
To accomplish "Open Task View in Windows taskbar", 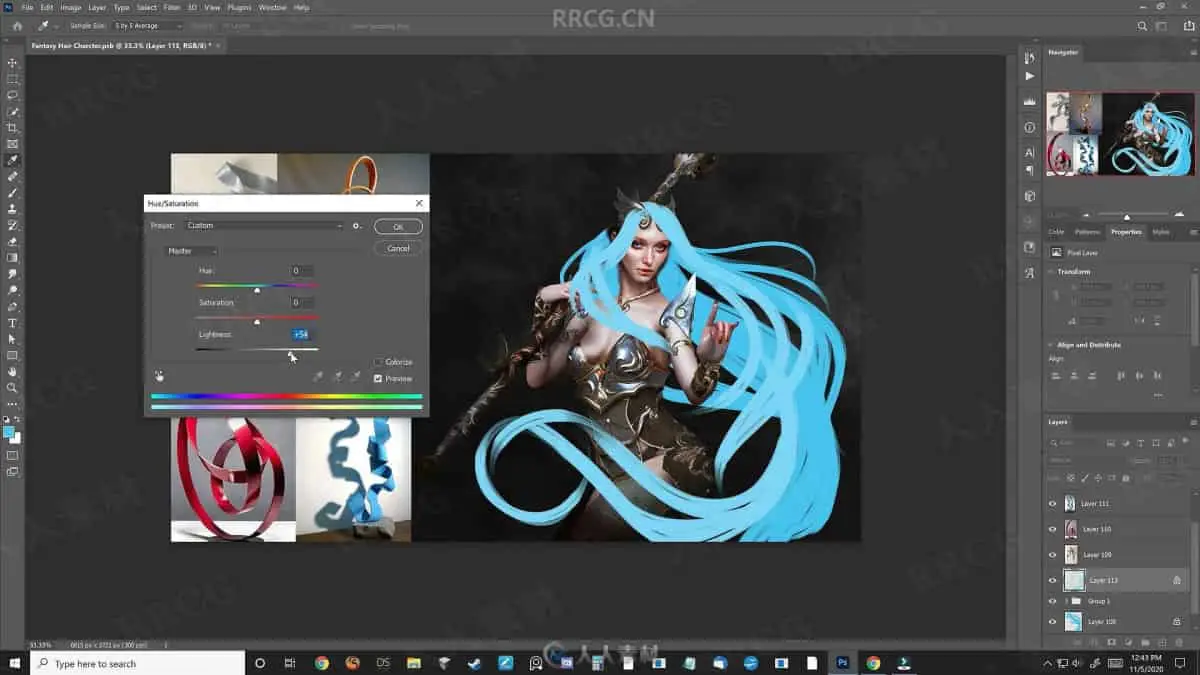I will click(289, 663).
